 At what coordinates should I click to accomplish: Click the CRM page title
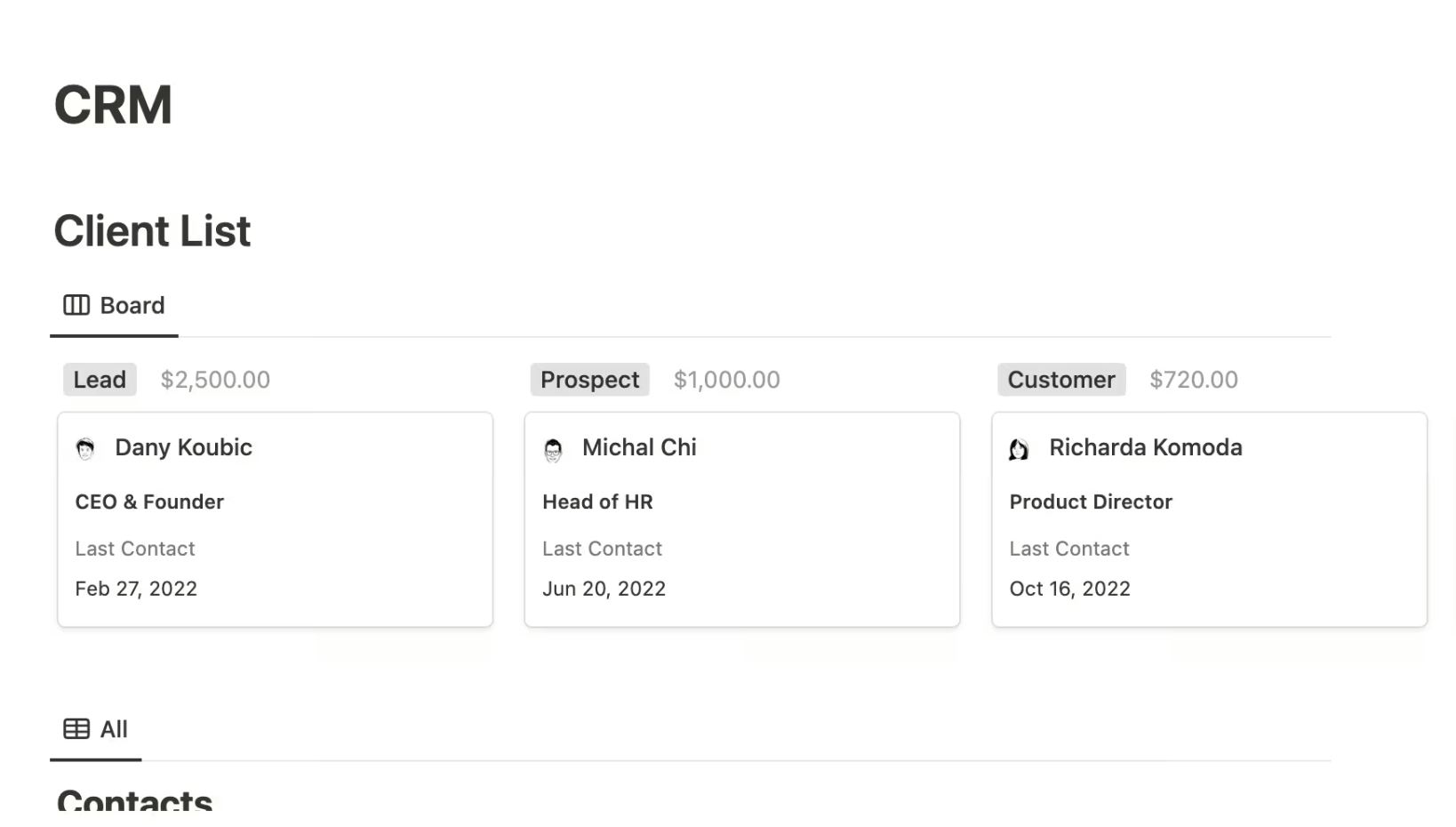tap(113, 104)
